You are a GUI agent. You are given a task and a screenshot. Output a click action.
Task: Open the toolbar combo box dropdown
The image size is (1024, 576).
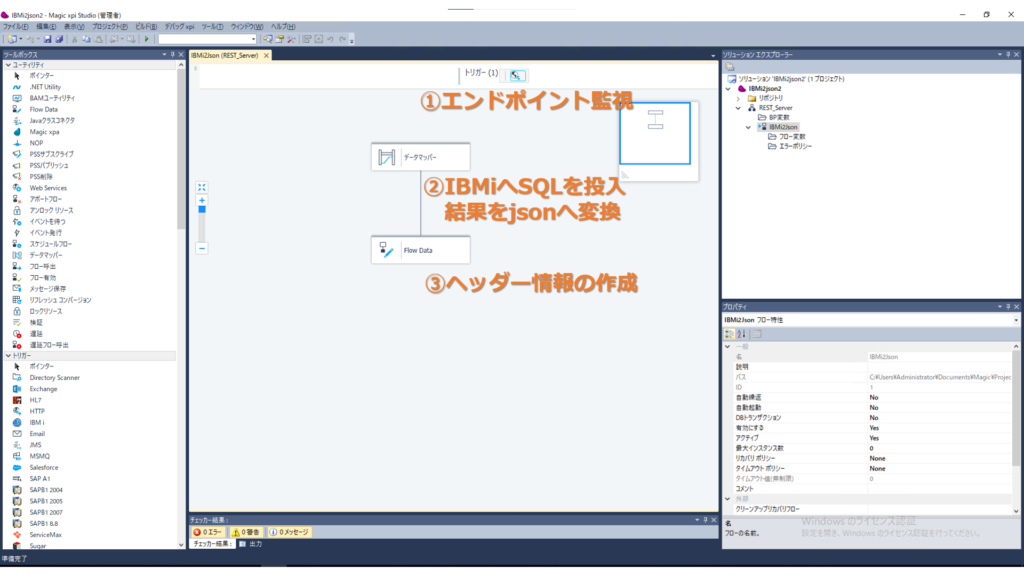pyautogui.click(x=253, y=39)
